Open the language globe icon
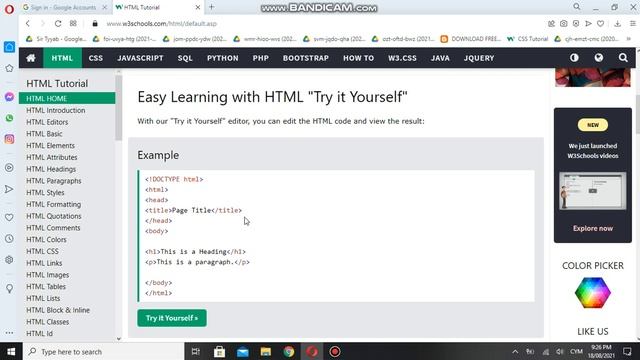The height and width of the screenshot is (360, 640). click(599, 58)
